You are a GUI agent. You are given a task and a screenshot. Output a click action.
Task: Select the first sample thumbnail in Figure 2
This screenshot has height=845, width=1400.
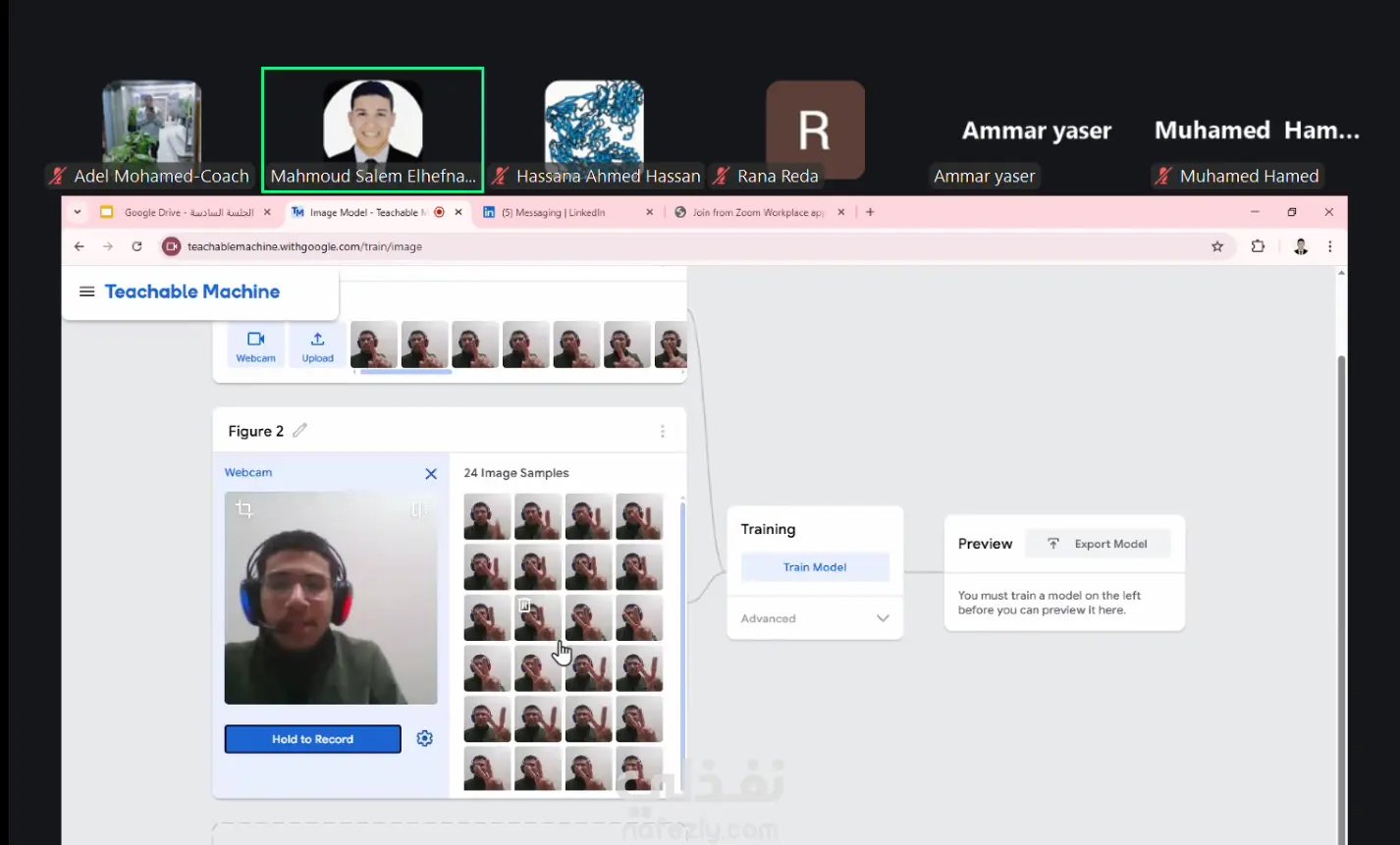(x=487, y=516)
